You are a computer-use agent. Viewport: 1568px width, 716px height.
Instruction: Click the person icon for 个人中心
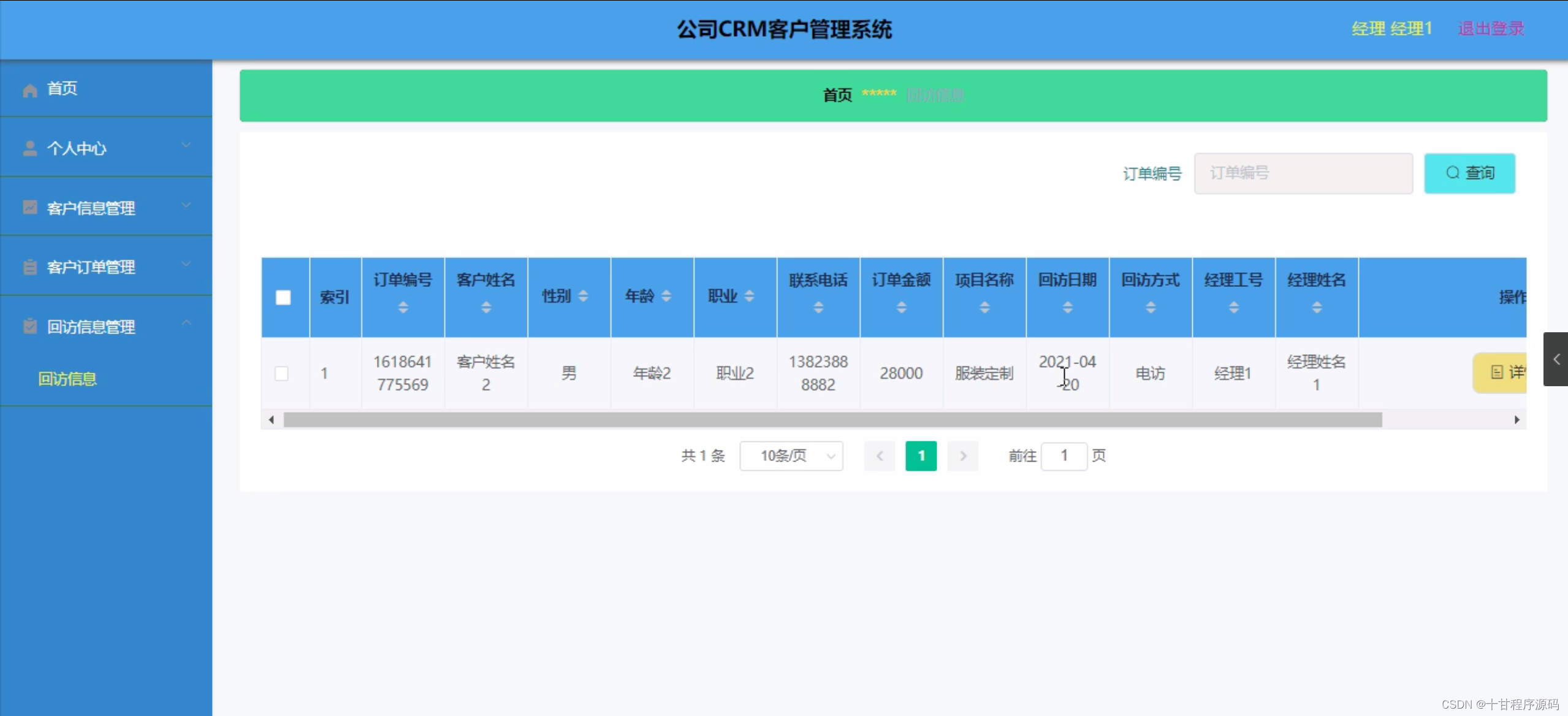29,147
